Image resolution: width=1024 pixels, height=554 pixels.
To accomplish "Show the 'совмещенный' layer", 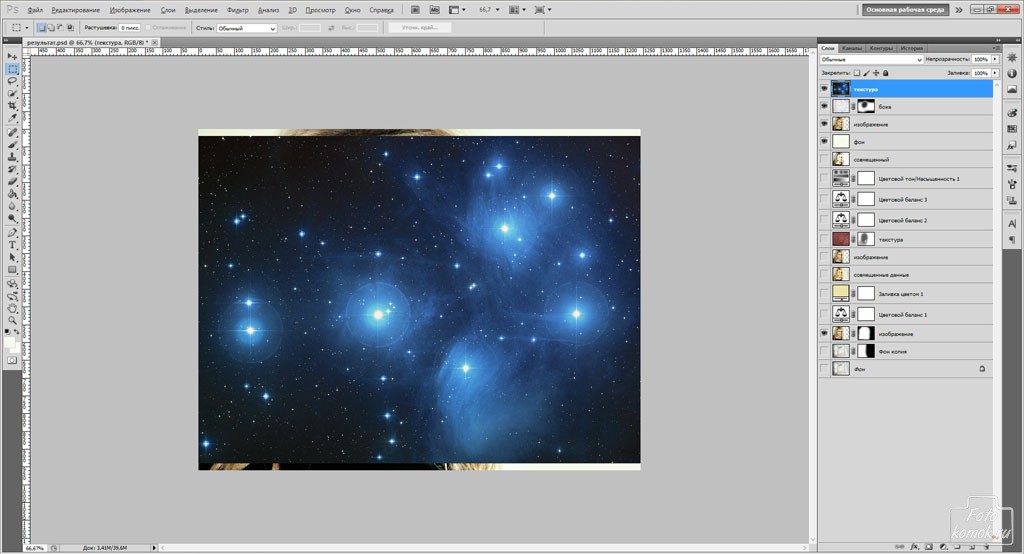I will pyautogui.click(x=823, y=159).
